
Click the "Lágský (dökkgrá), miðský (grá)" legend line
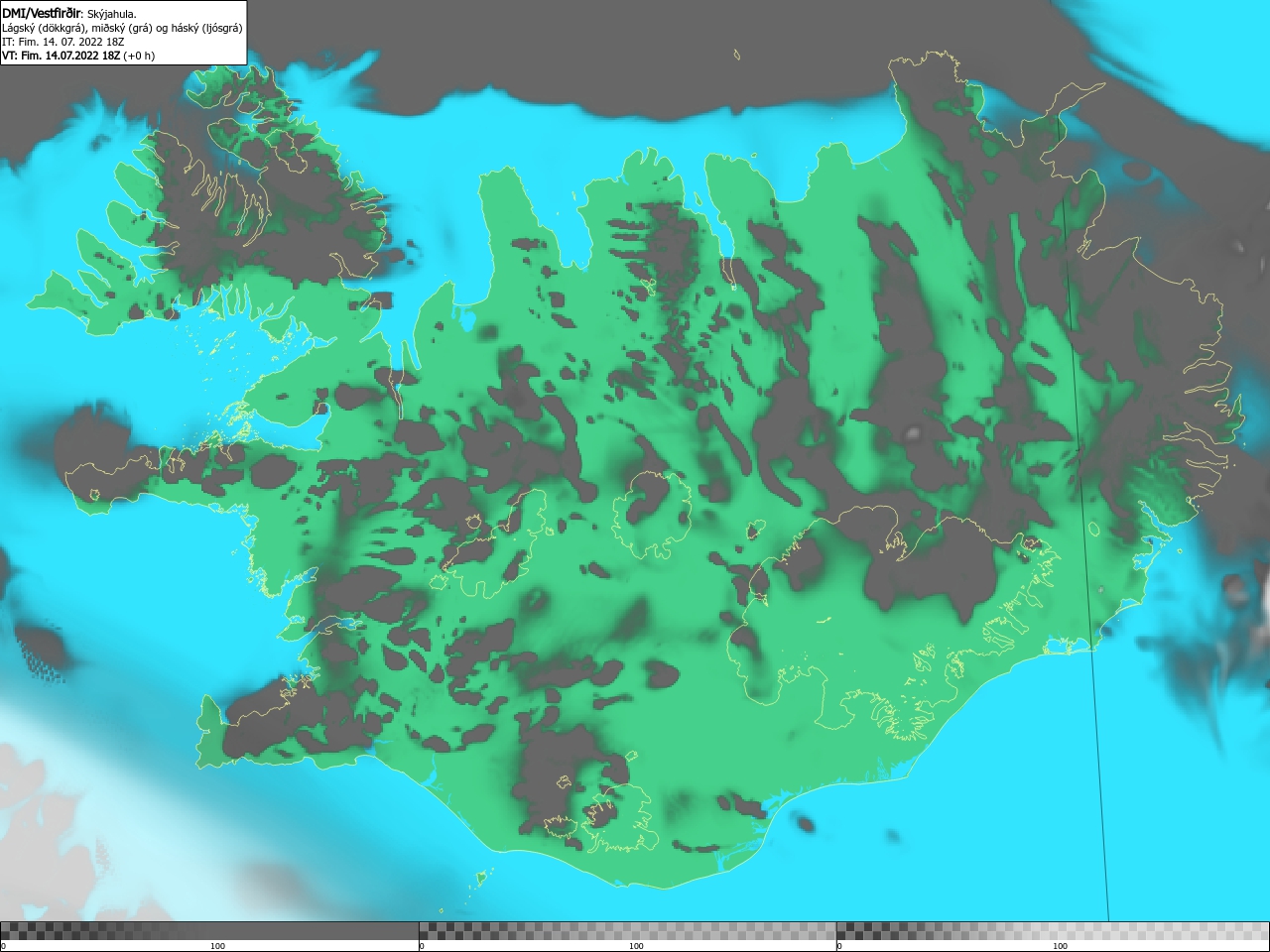(122, 28)
